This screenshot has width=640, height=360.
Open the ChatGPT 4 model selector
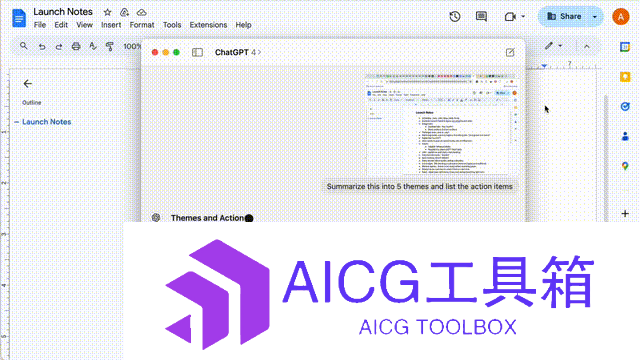click(x=238, y=52)
